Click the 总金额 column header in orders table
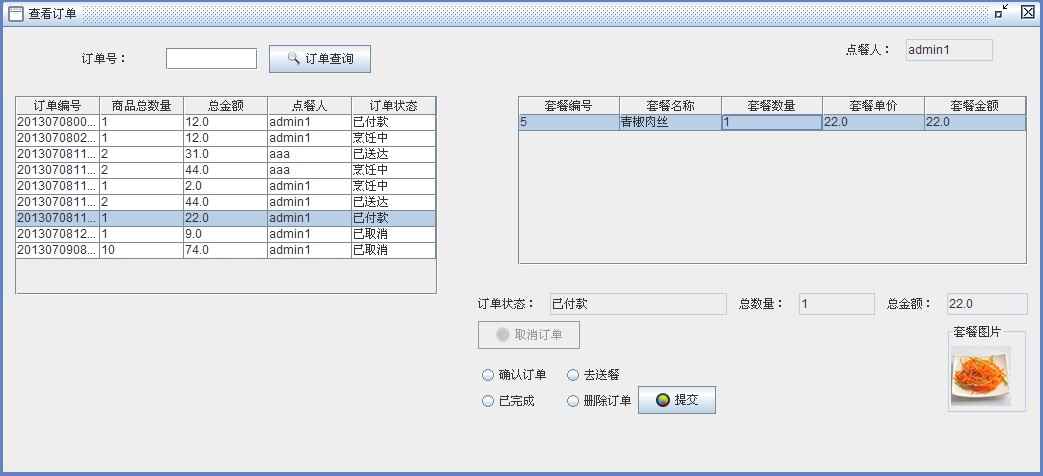 (x=225, y=106)
